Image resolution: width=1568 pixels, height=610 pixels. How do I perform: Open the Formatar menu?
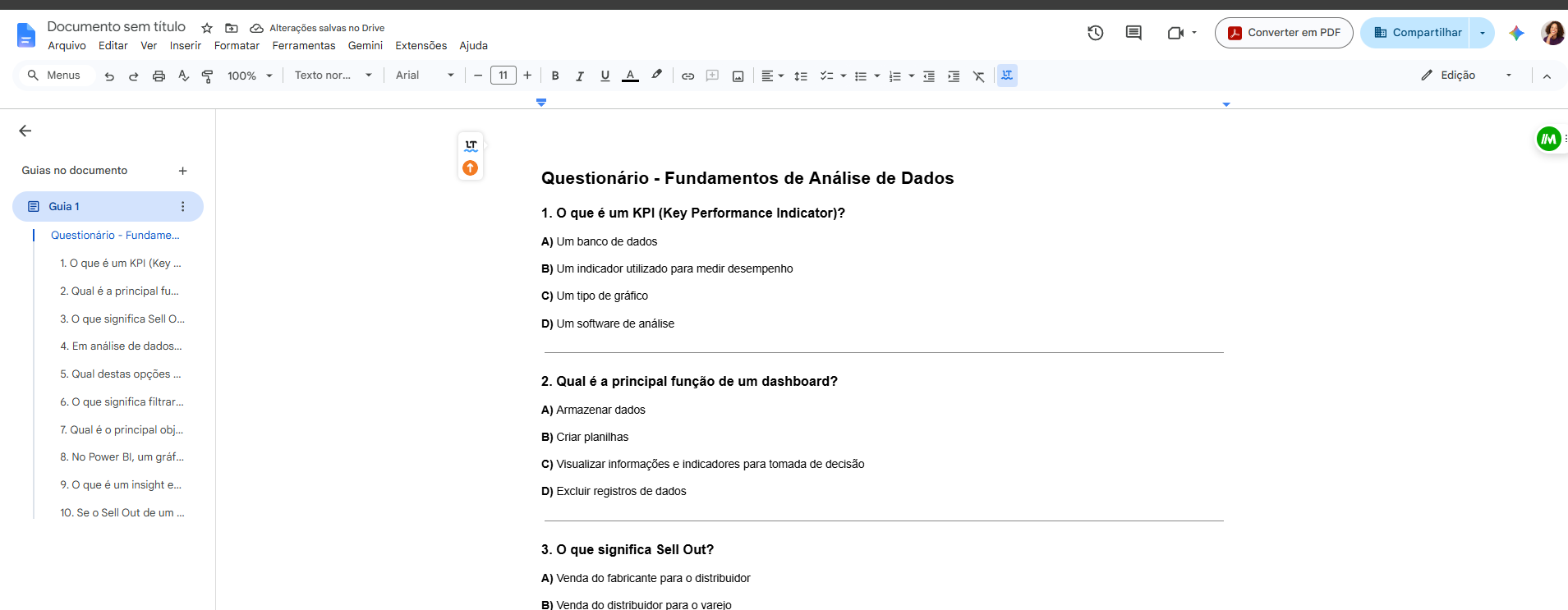pyautogui.click(x=237, y=46)
